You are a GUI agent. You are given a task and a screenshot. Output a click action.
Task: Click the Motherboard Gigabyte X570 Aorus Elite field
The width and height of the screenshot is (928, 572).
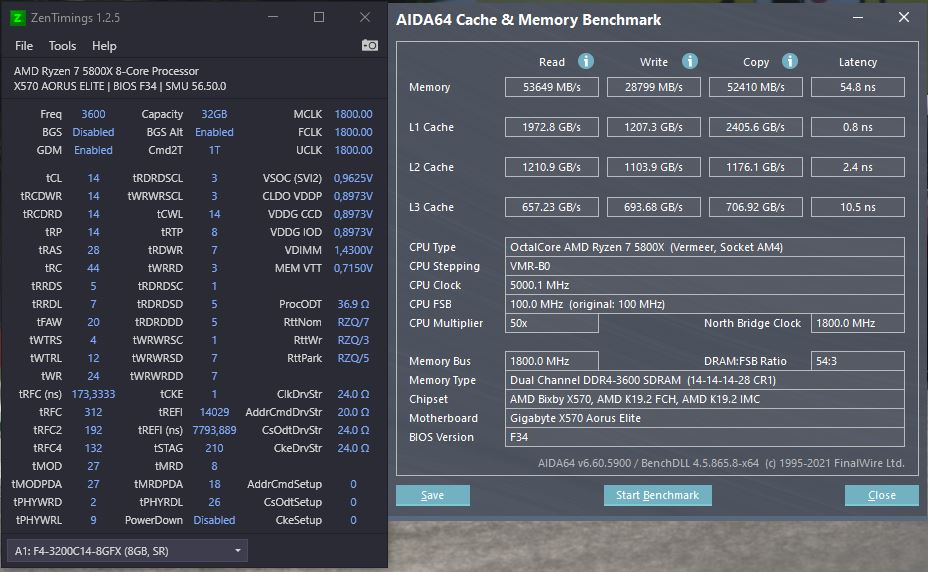pyautogui.click(x=705, y=418)
